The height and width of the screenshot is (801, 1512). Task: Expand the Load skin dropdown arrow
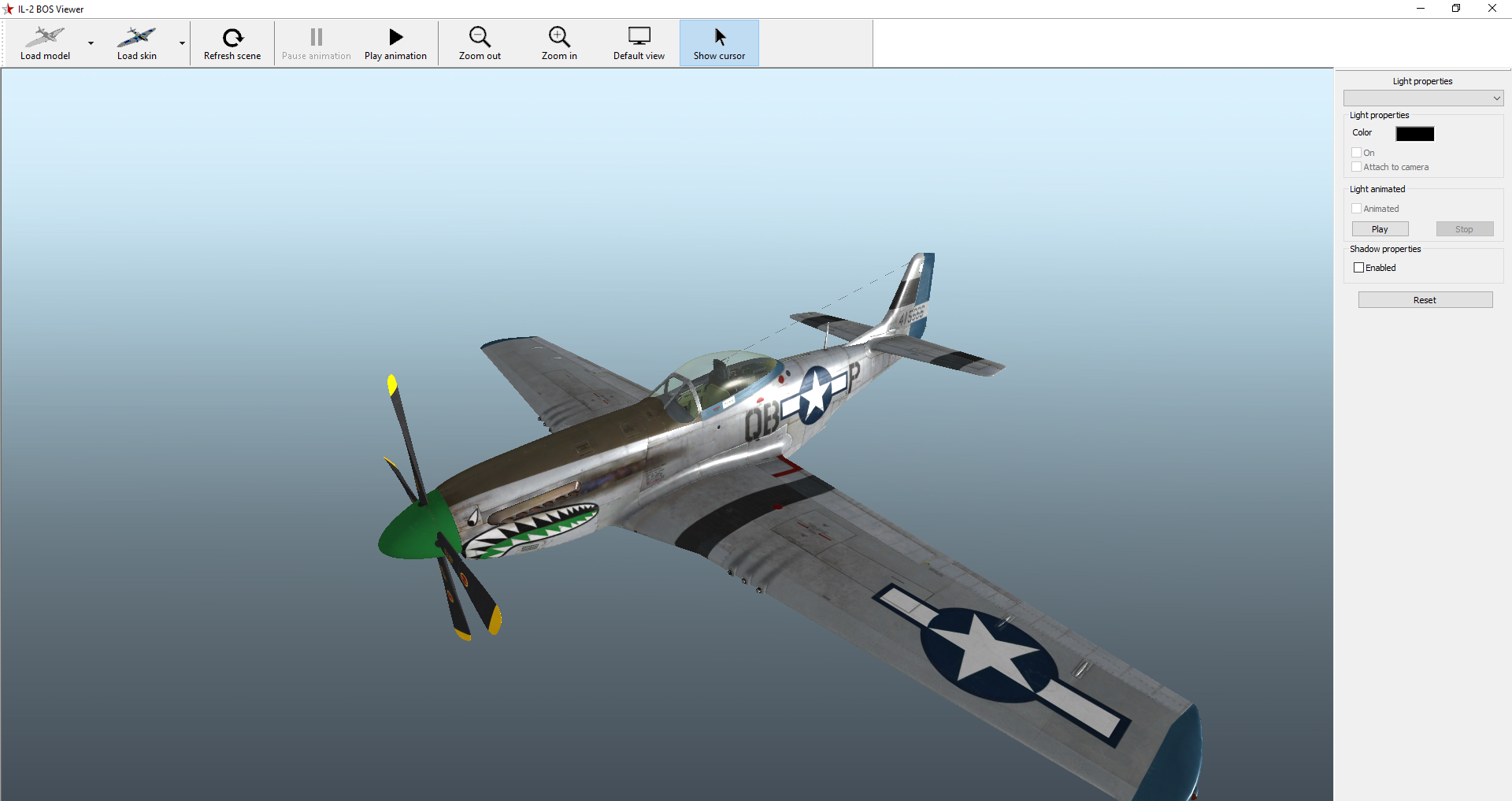tap(183, 43)
